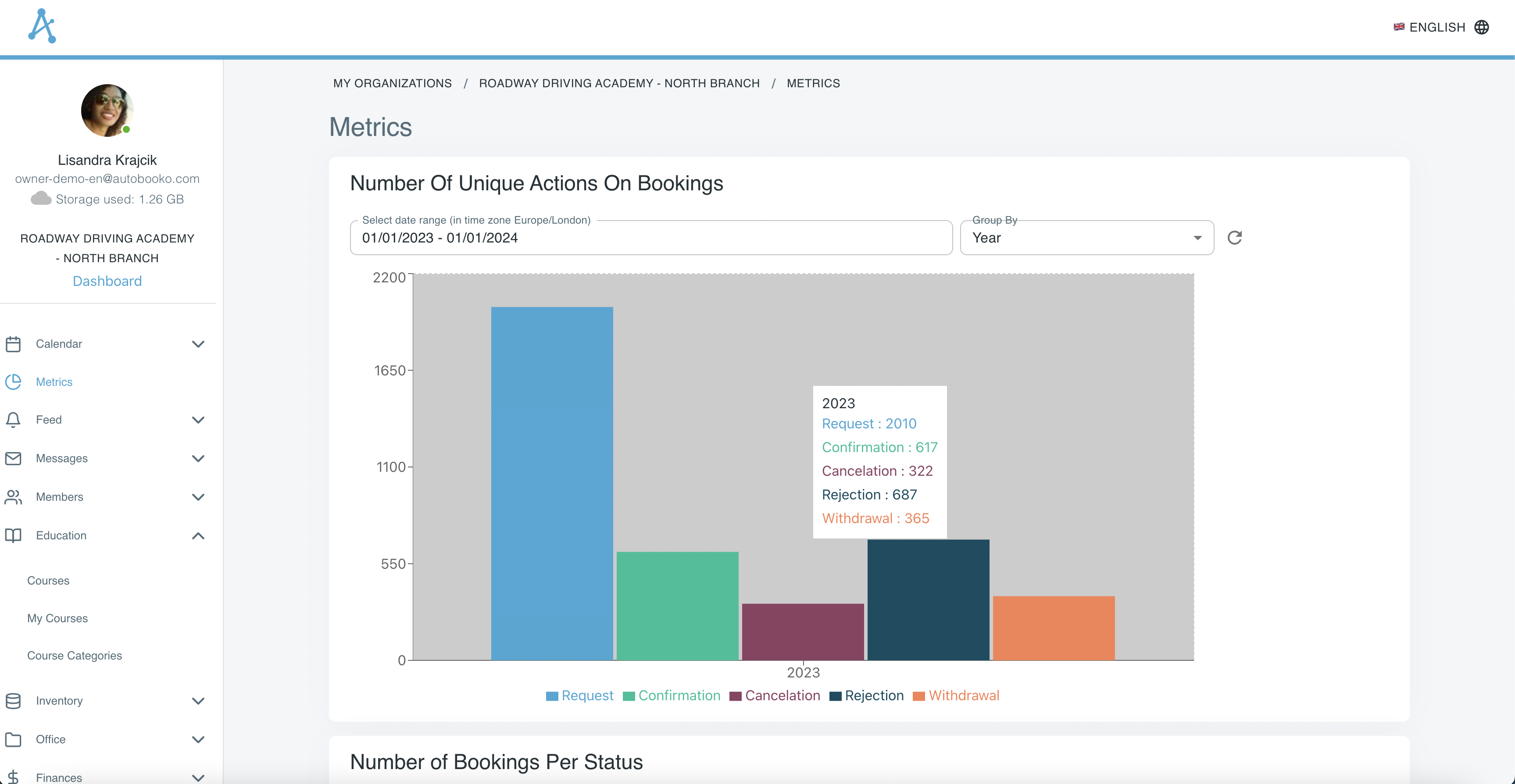Open the language globe icon
This screenshot has height=784, width=1515.
coord(1483,27)
